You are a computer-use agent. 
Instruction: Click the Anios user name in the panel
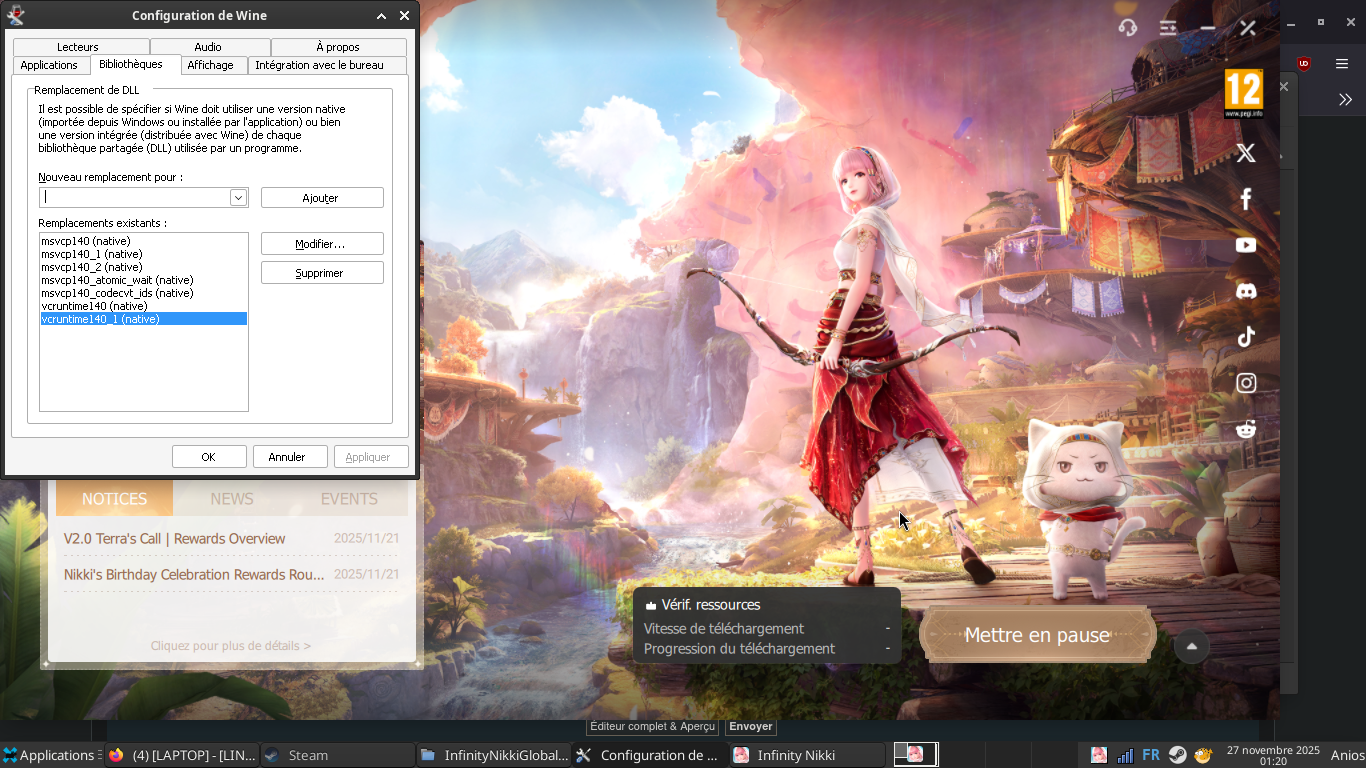tap(1347, 755)
